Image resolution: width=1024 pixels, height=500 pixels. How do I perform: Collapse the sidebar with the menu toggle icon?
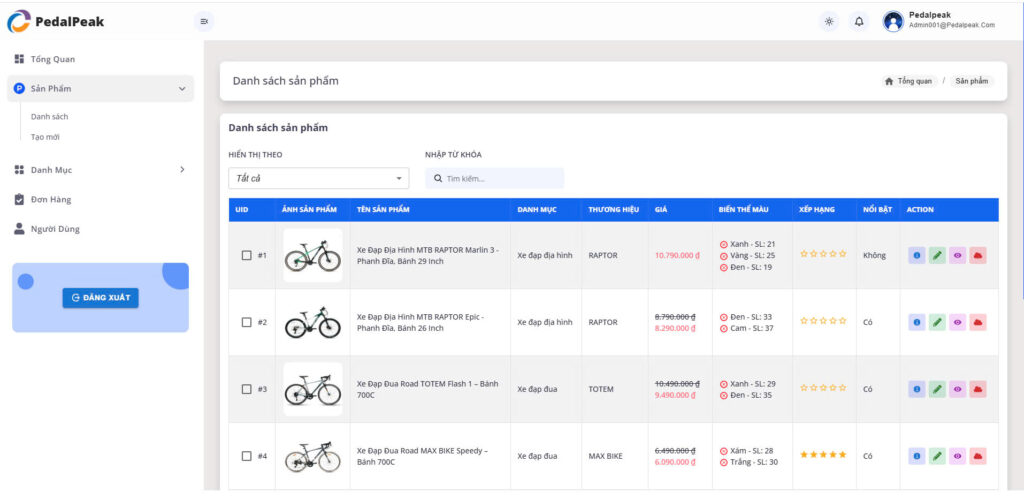click(x=204, y=22)
